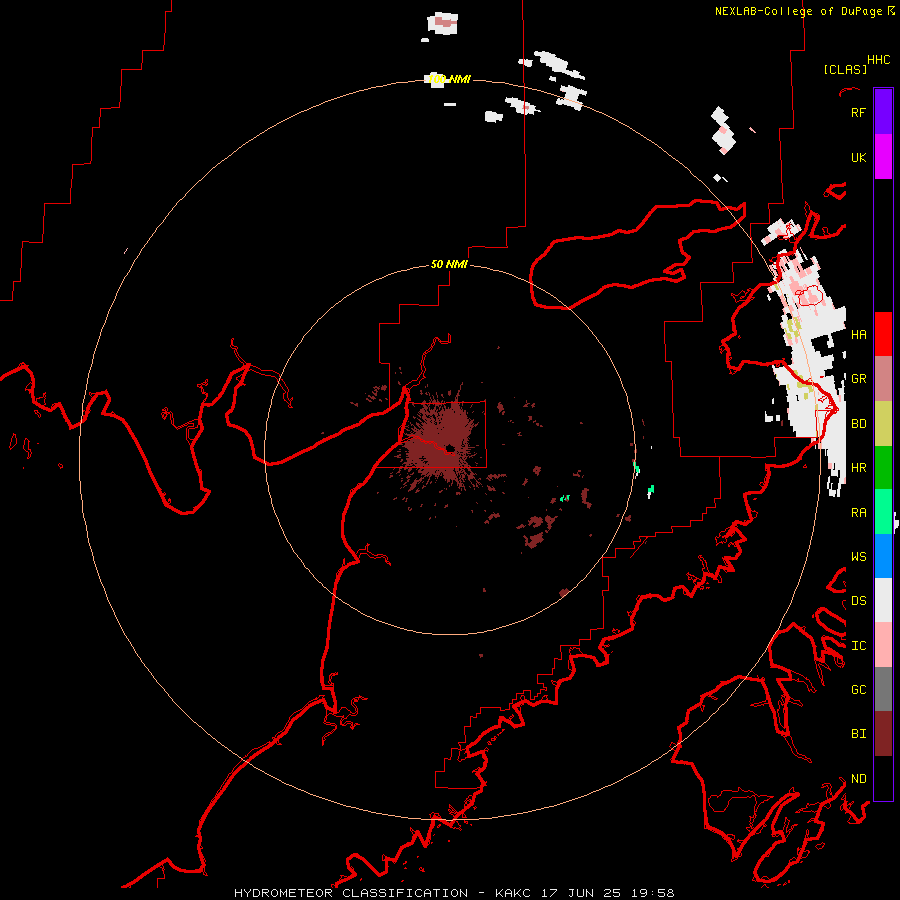The width and height of the screenshot is (900, 900).
Task: Click the 'HHC' product code text
Action: [878, 60]
